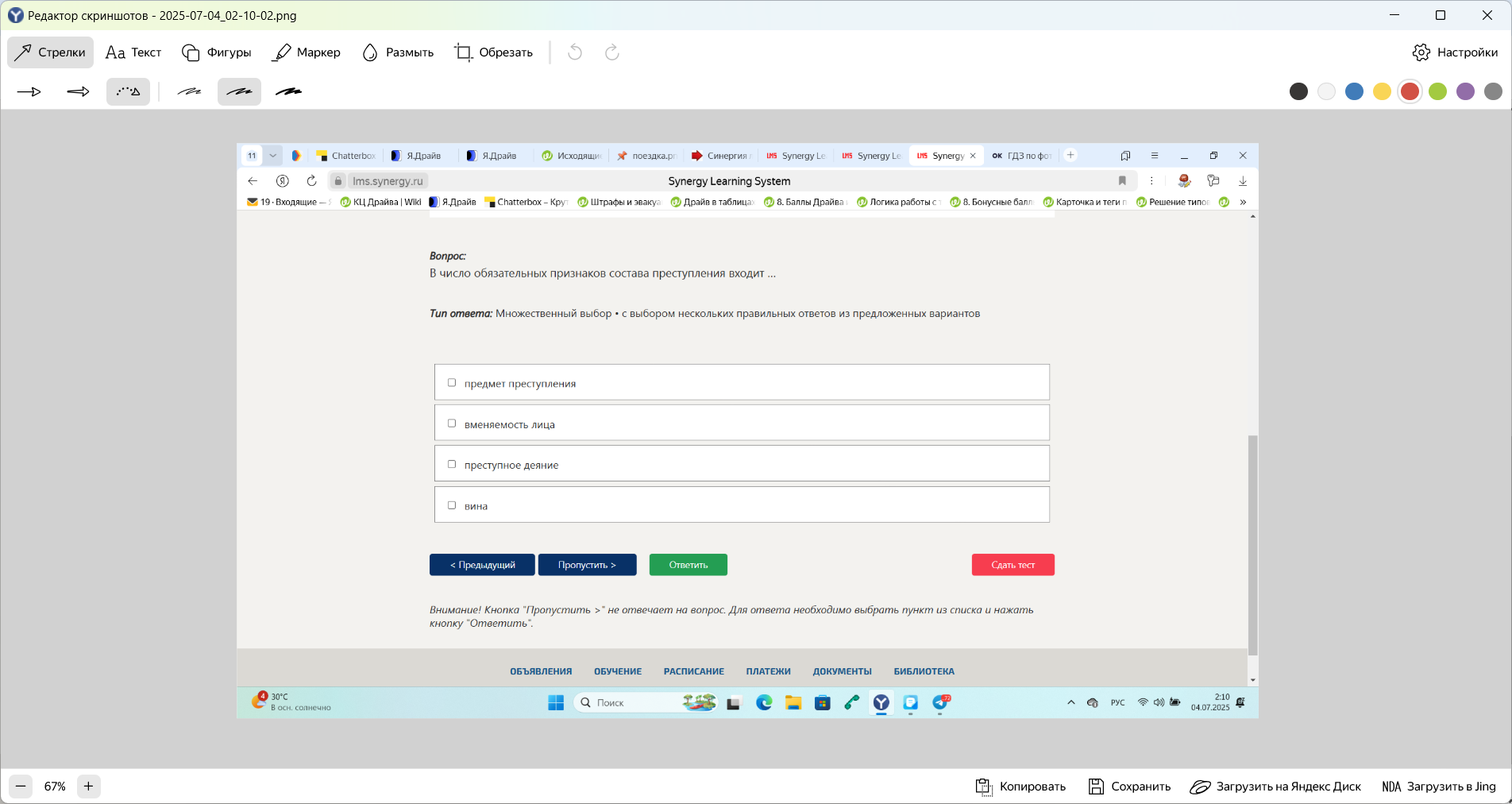The image size is (1512, 804).
Task: Check the "преступное деяние" checkbox
Action: [x=452, y=464]
